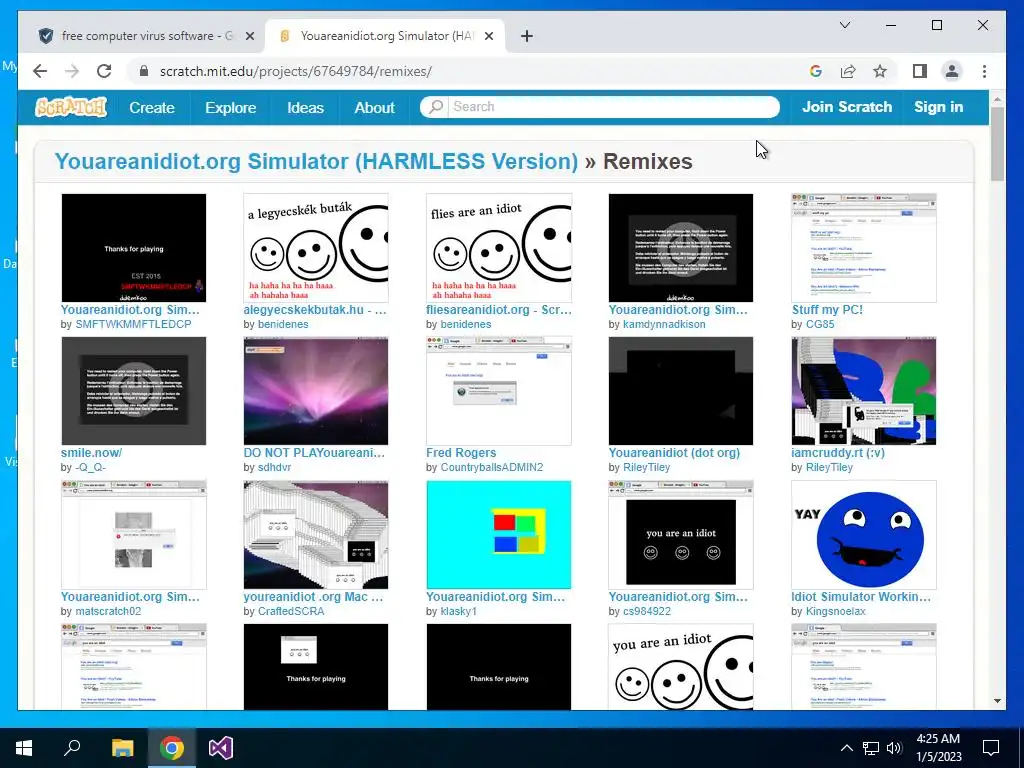Click the volume speaker icon in the tray
The width and height of the screenshot is (1024, 768).
894,748
